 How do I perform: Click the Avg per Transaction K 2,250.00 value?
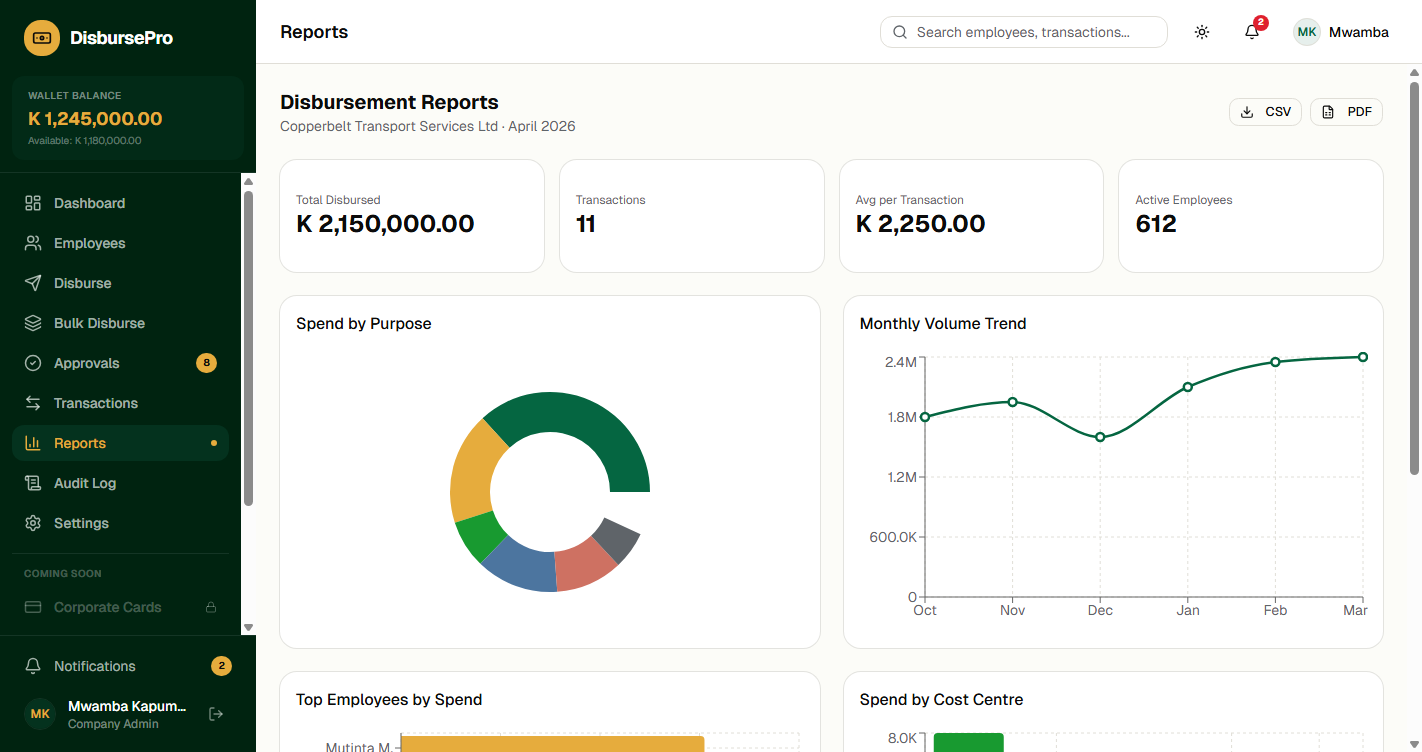coord(921,224)
